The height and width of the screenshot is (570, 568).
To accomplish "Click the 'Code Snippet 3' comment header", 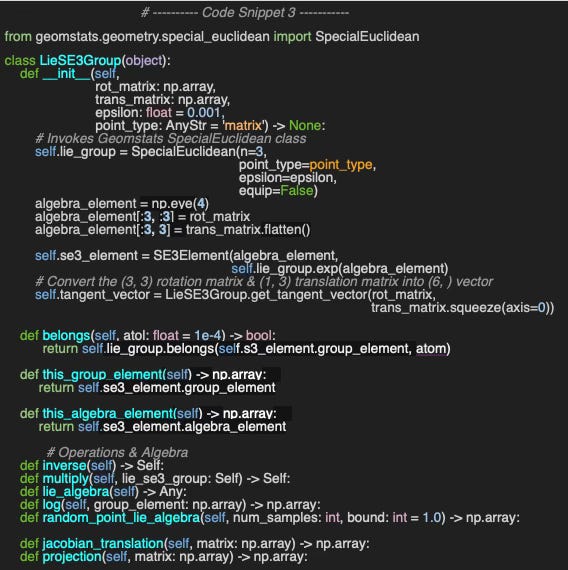I will (245, 13).
